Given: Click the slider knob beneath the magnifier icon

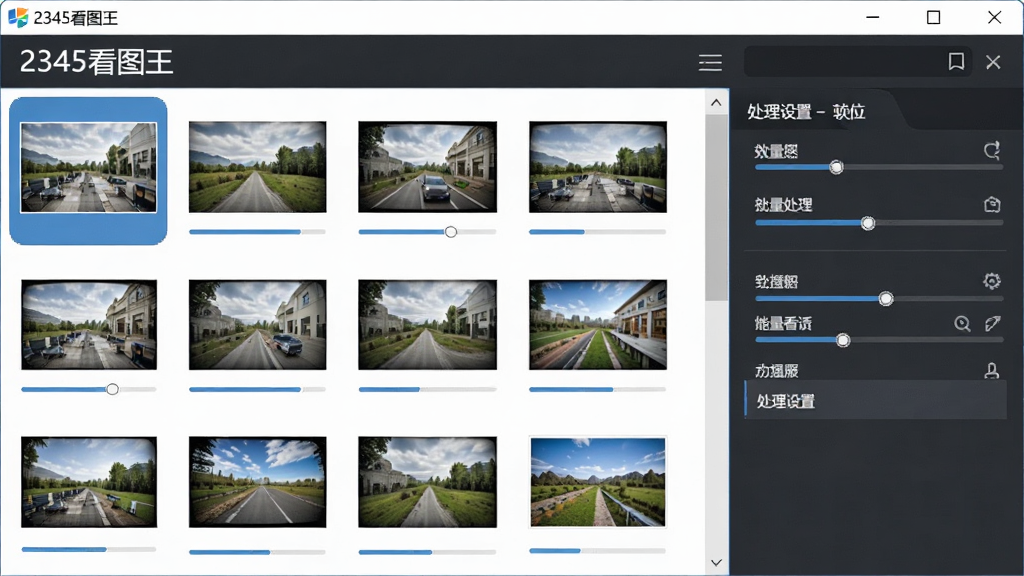Looking at the screenshot, I should coord(843,340).
